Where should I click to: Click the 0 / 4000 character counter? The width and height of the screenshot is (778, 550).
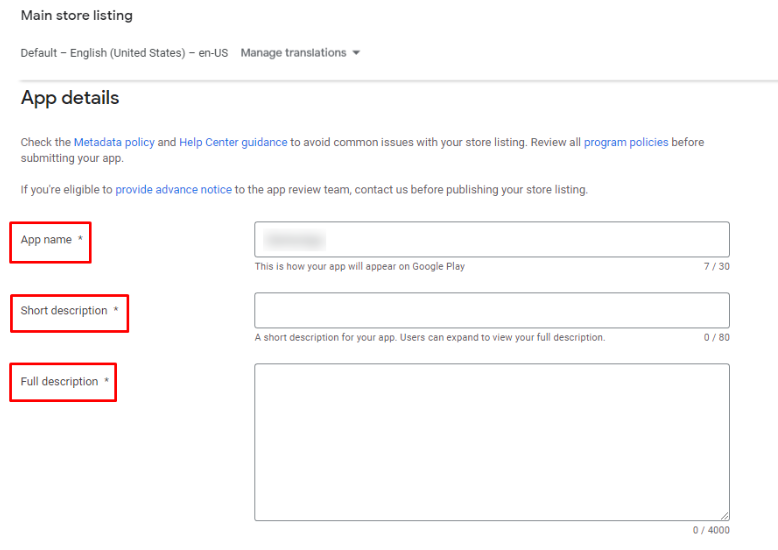tap(711, 530)
